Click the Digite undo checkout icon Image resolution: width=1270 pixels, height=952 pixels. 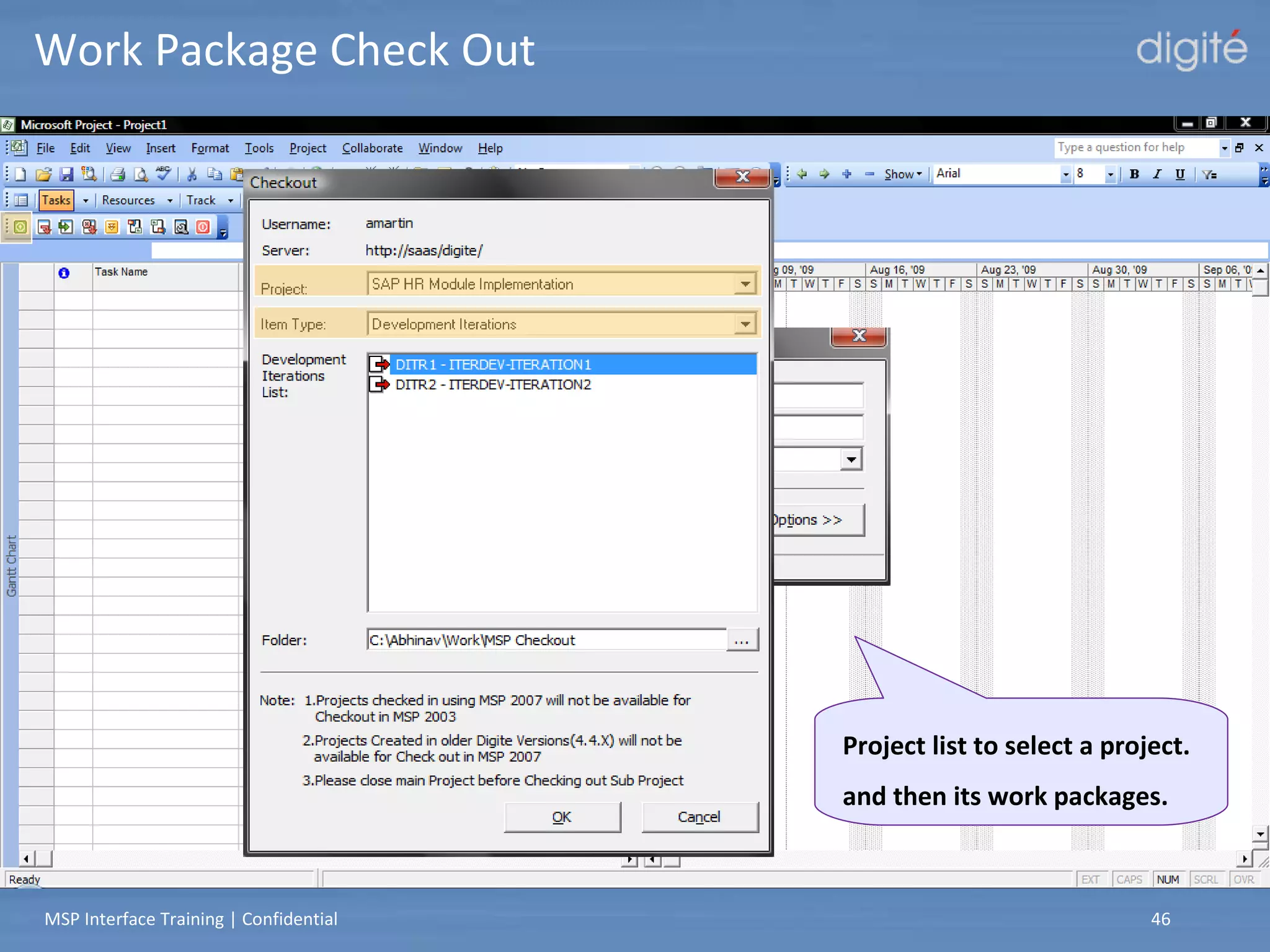coord(89,227)
